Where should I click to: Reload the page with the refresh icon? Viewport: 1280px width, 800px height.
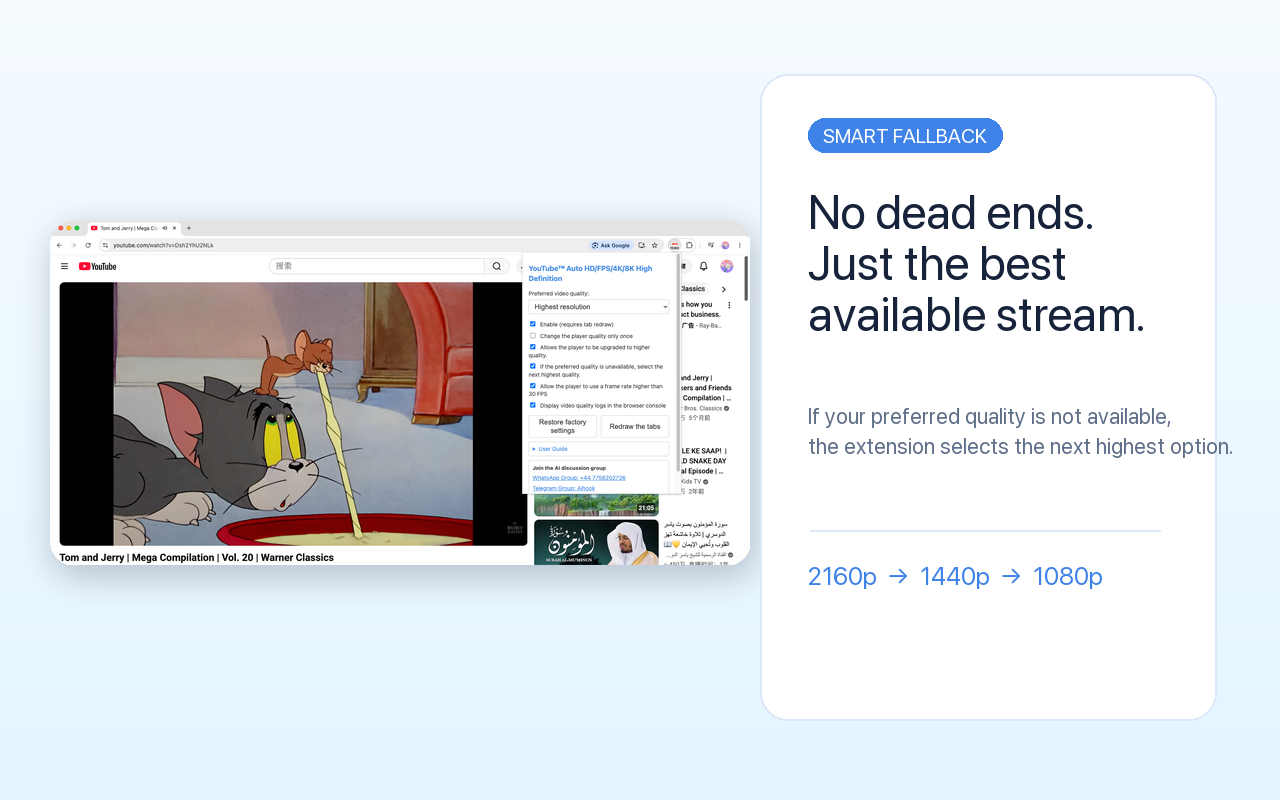click(88, 245)
